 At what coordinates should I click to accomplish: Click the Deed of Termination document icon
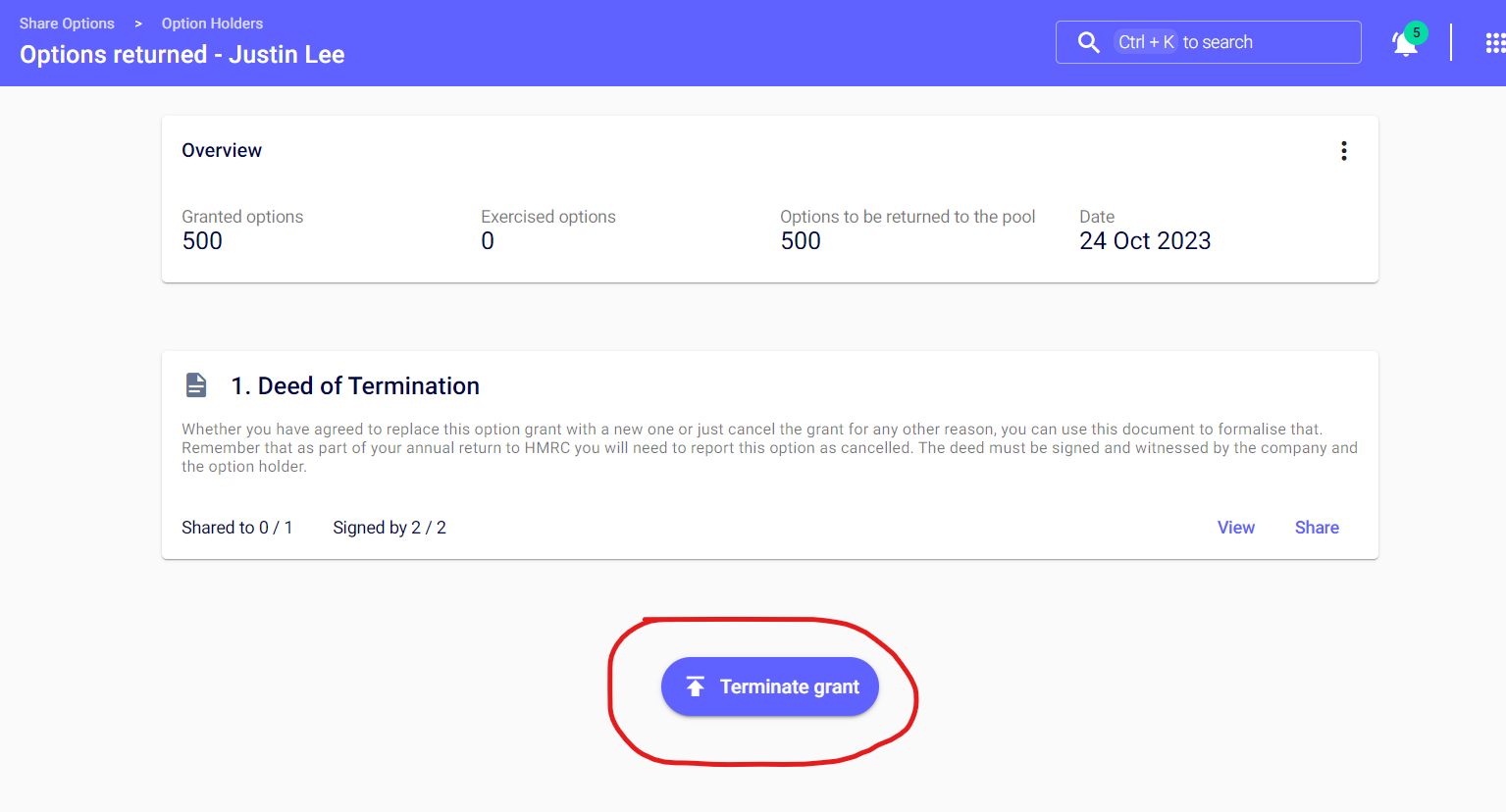click(x=196, y=385)
